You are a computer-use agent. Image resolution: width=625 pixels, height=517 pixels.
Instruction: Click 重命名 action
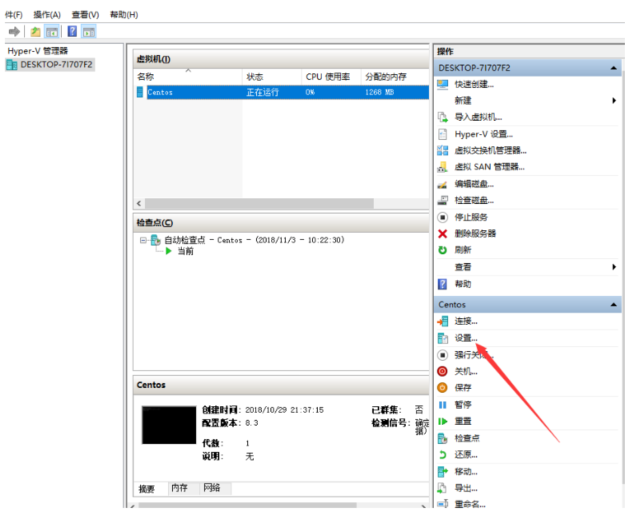470,504
